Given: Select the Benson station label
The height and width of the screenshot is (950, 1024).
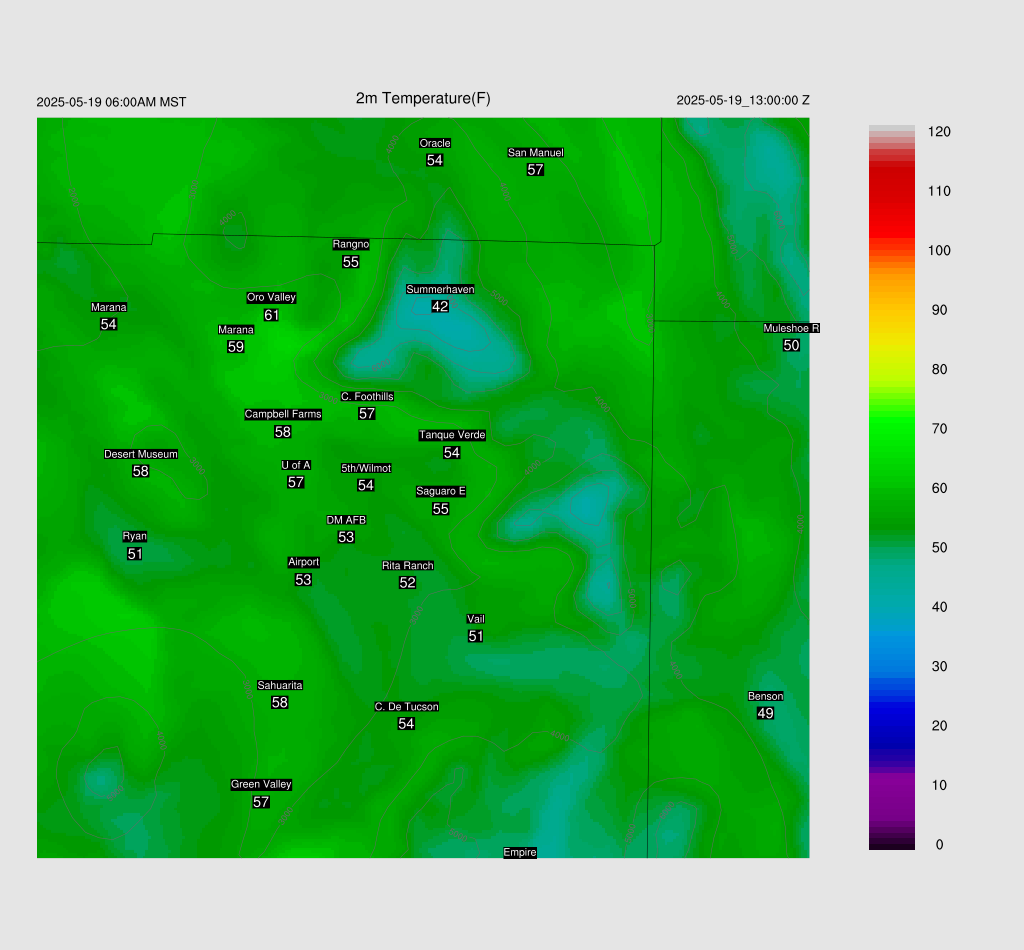Looking at the screenshot, I should (765, 696).
